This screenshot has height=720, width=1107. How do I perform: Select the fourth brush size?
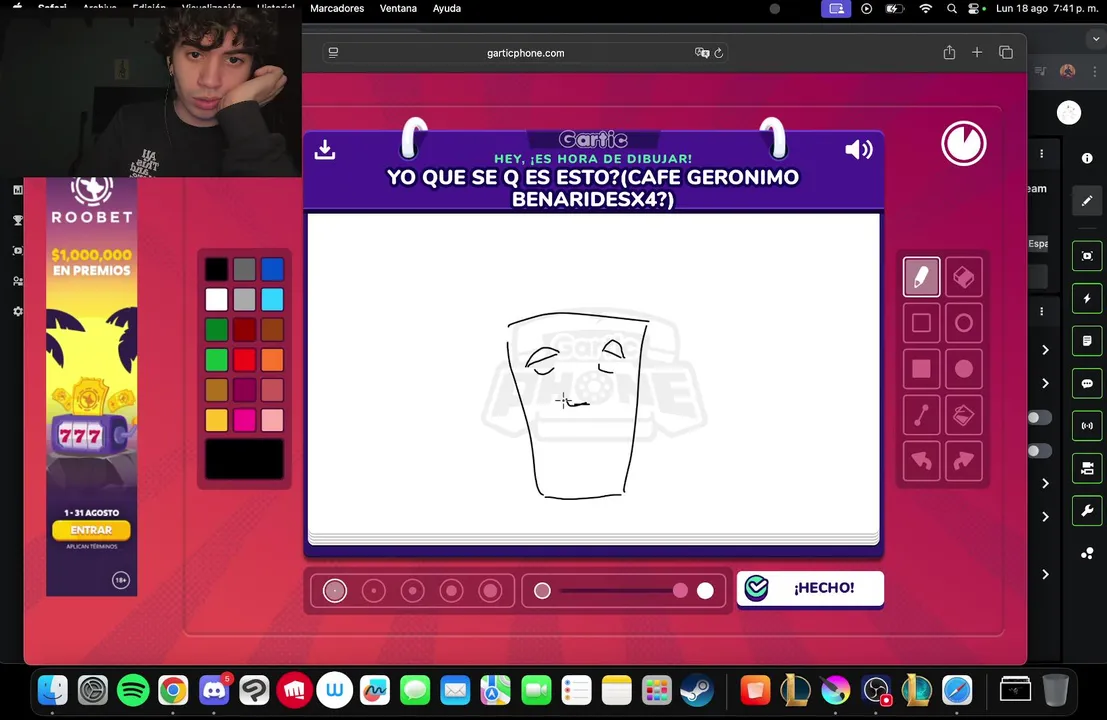(451, 591)
